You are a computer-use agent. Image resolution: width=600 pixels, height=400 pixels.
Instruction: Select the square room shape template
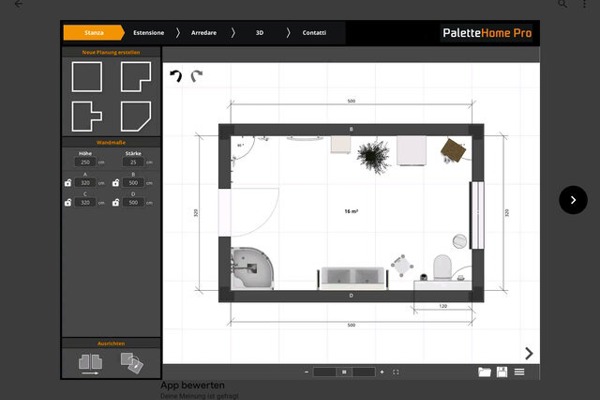pyautogui.click(x=87, y=77)
